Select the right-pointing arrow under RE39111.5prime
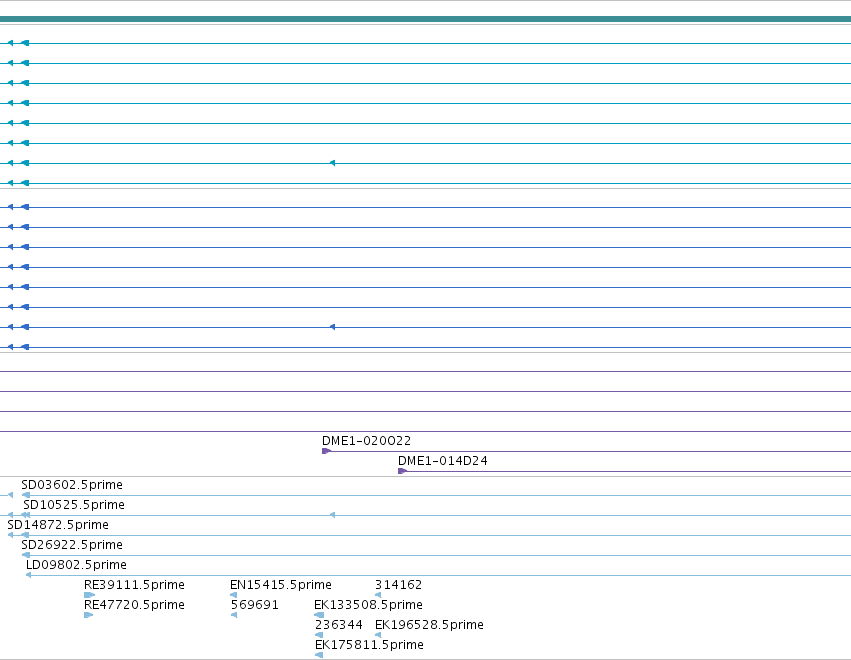 [90, 595]
